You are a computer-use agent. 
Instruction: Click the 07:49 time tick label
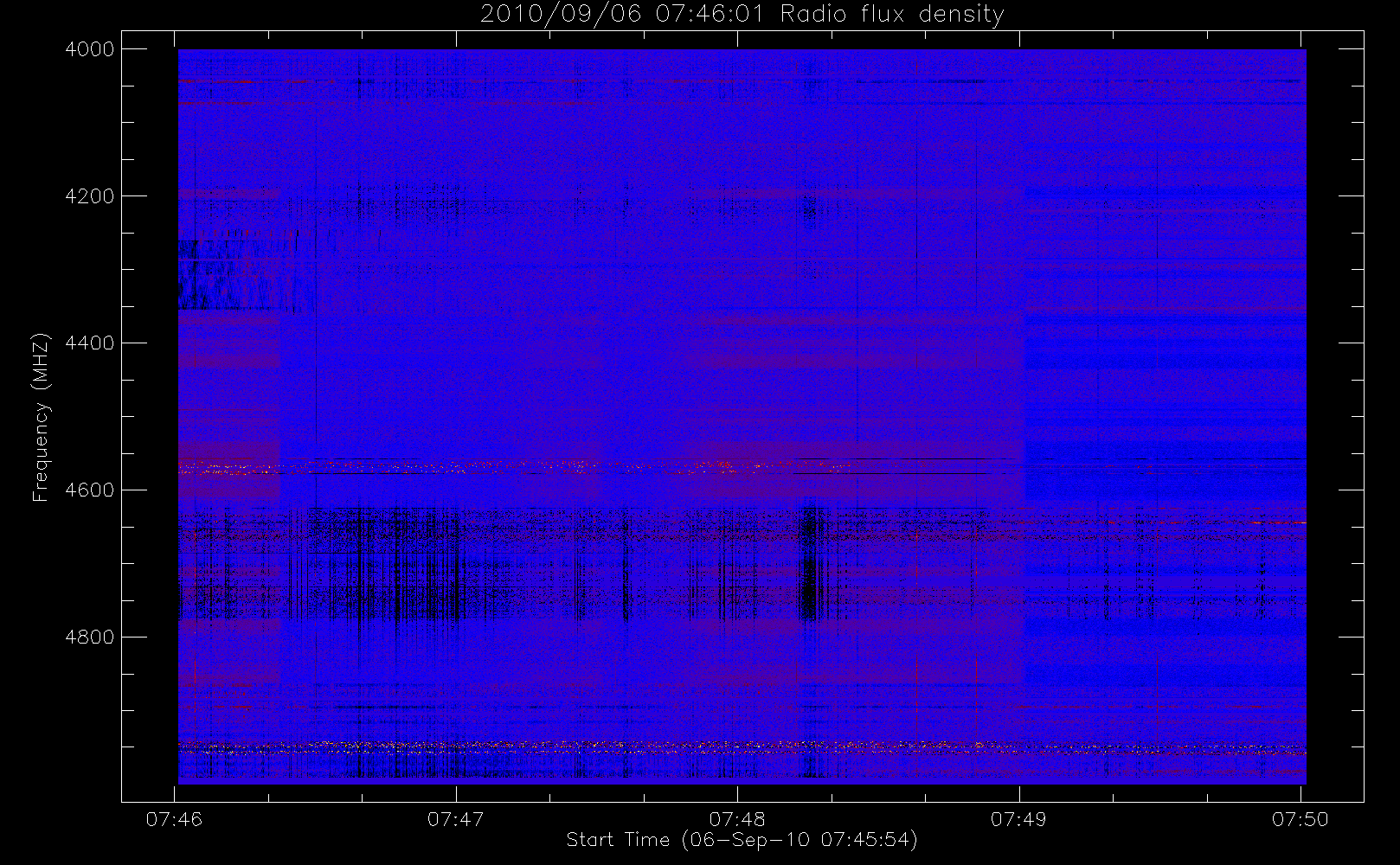tap(1018, 819)
